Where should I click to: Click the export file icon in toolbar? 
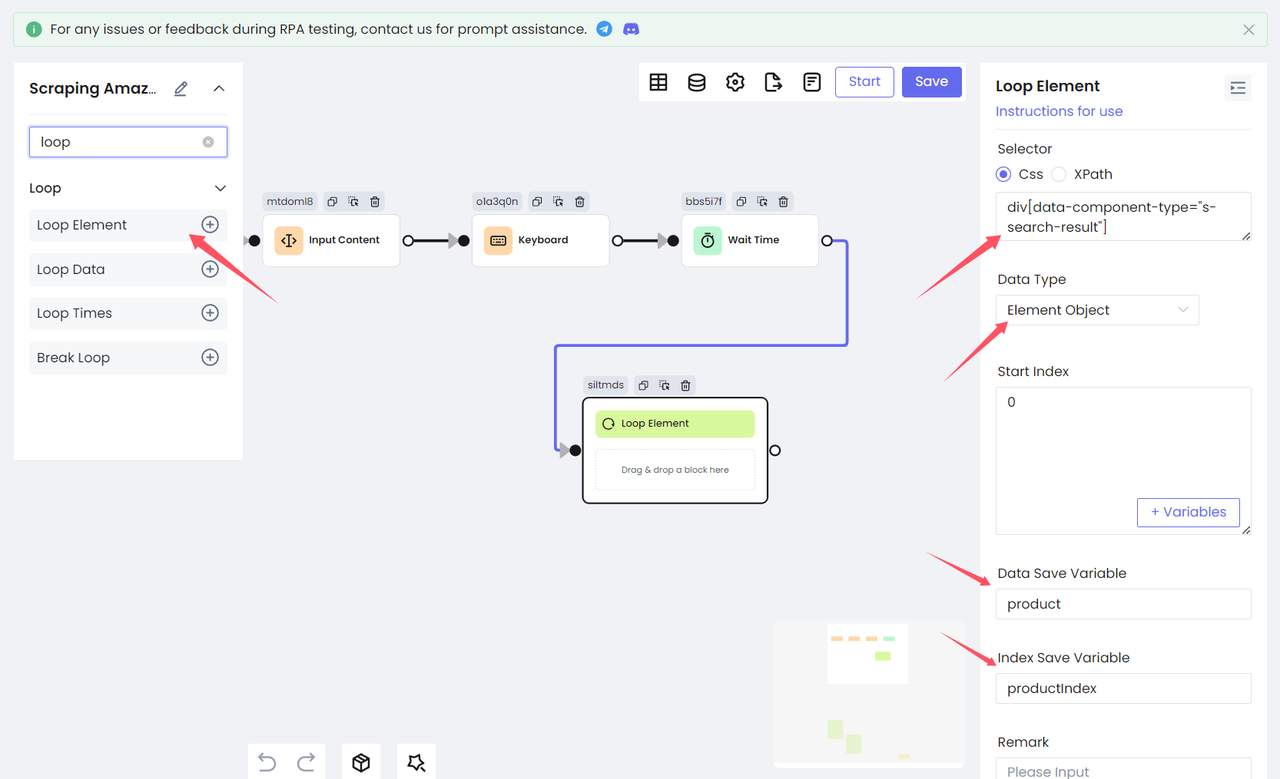click(x=773, y=82)
